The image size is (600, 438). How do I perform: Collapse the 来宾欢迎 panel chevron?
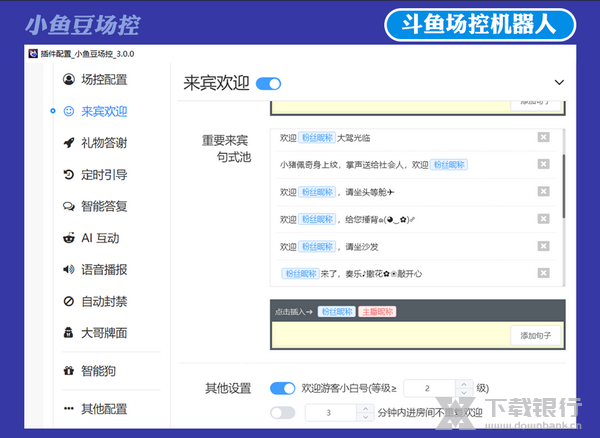559,82
